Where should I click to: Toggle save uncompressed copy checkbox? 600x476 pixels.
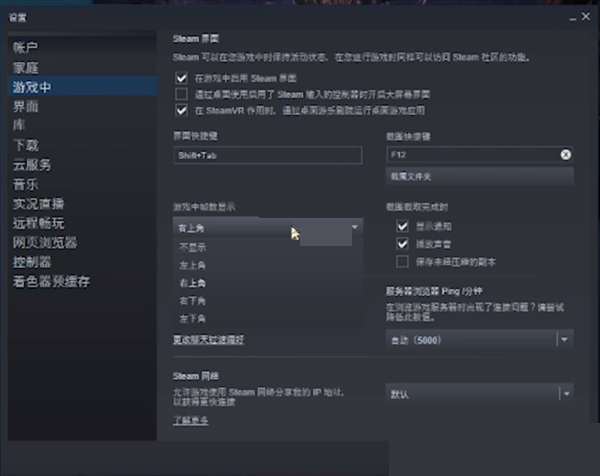pos(402,262)
